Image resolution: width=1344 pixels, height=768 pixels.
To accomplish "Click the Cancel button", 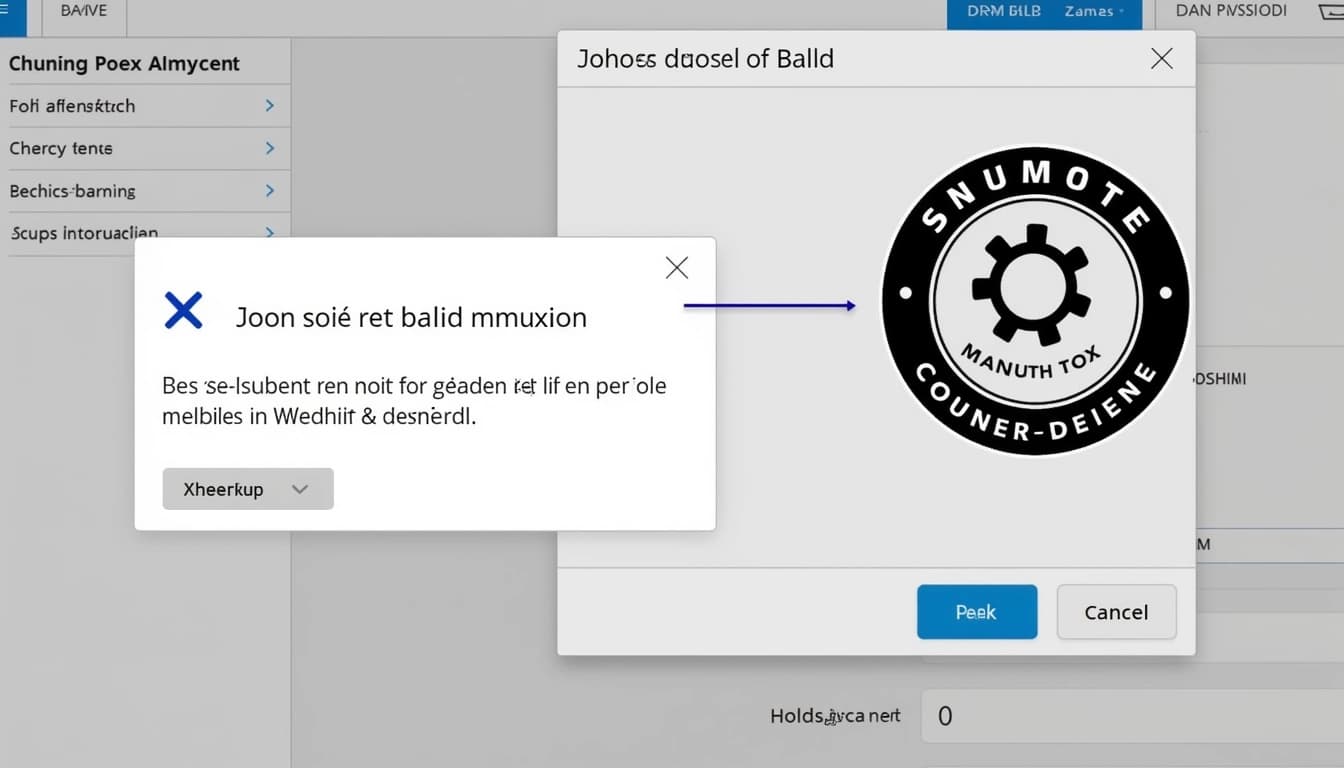I will point(1116,611).
